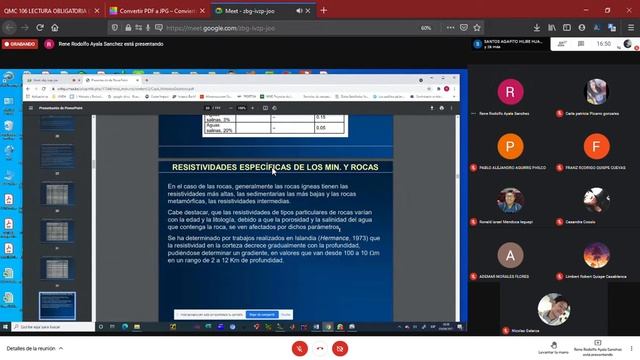Open a new Firefox tab
640x360 pixels.
(324, 11)
